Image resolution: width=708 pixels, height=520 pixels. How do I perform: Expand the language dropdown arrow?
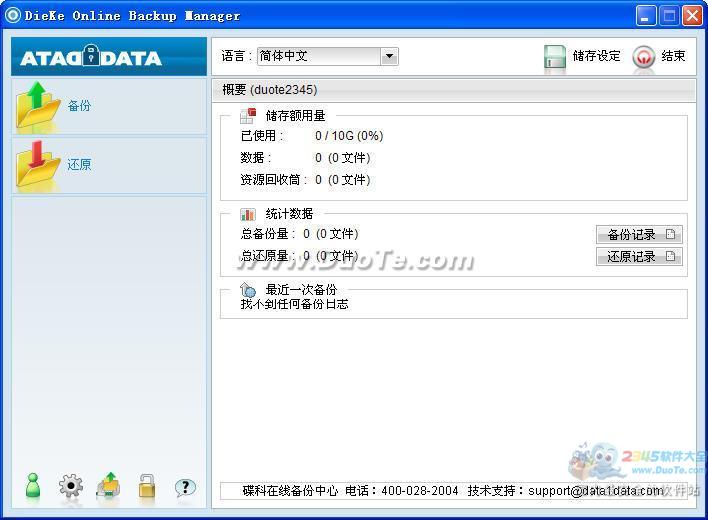click(389, 57)
